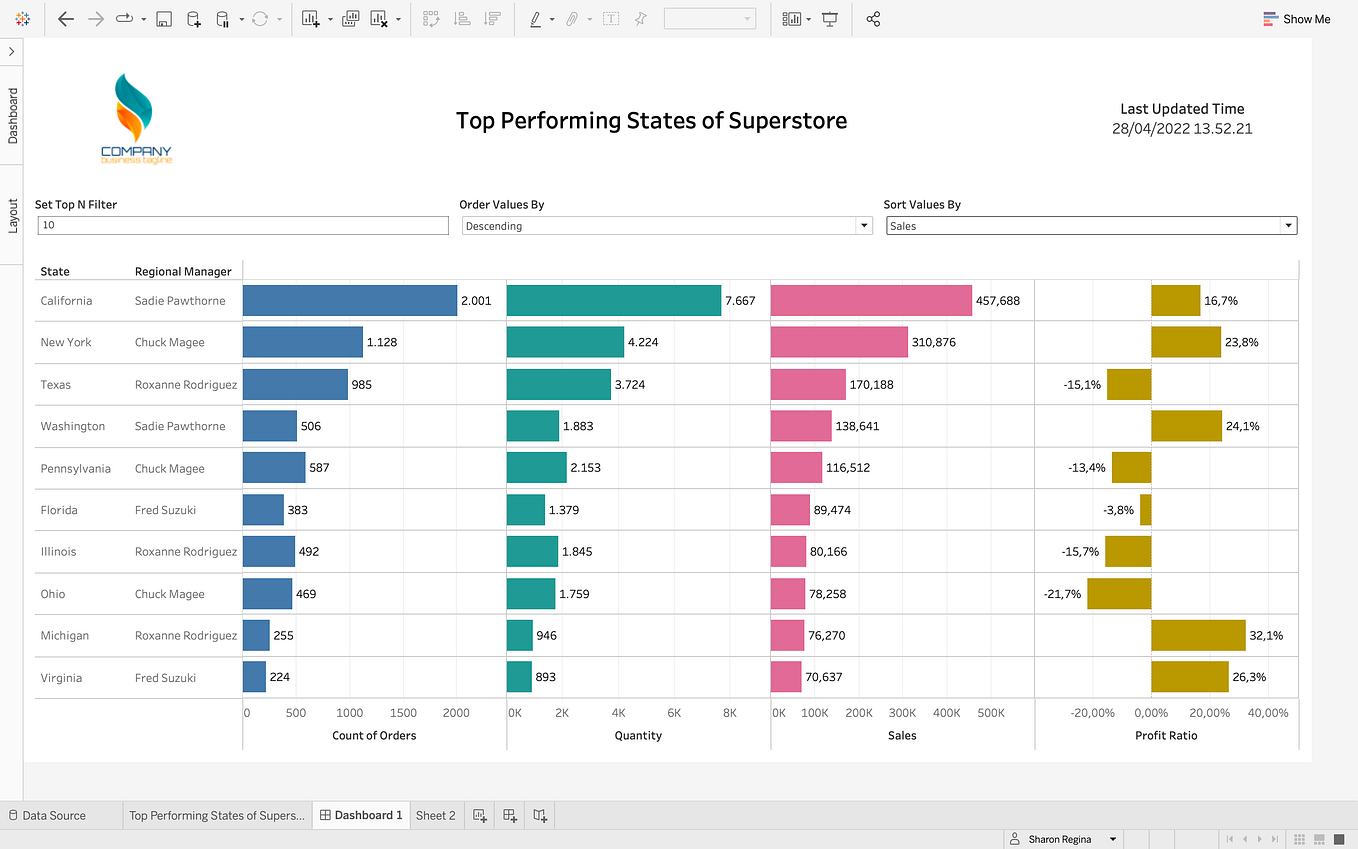
Task: Click the Sort Ascending toolbar icon
Action: [x=463, y=19]
